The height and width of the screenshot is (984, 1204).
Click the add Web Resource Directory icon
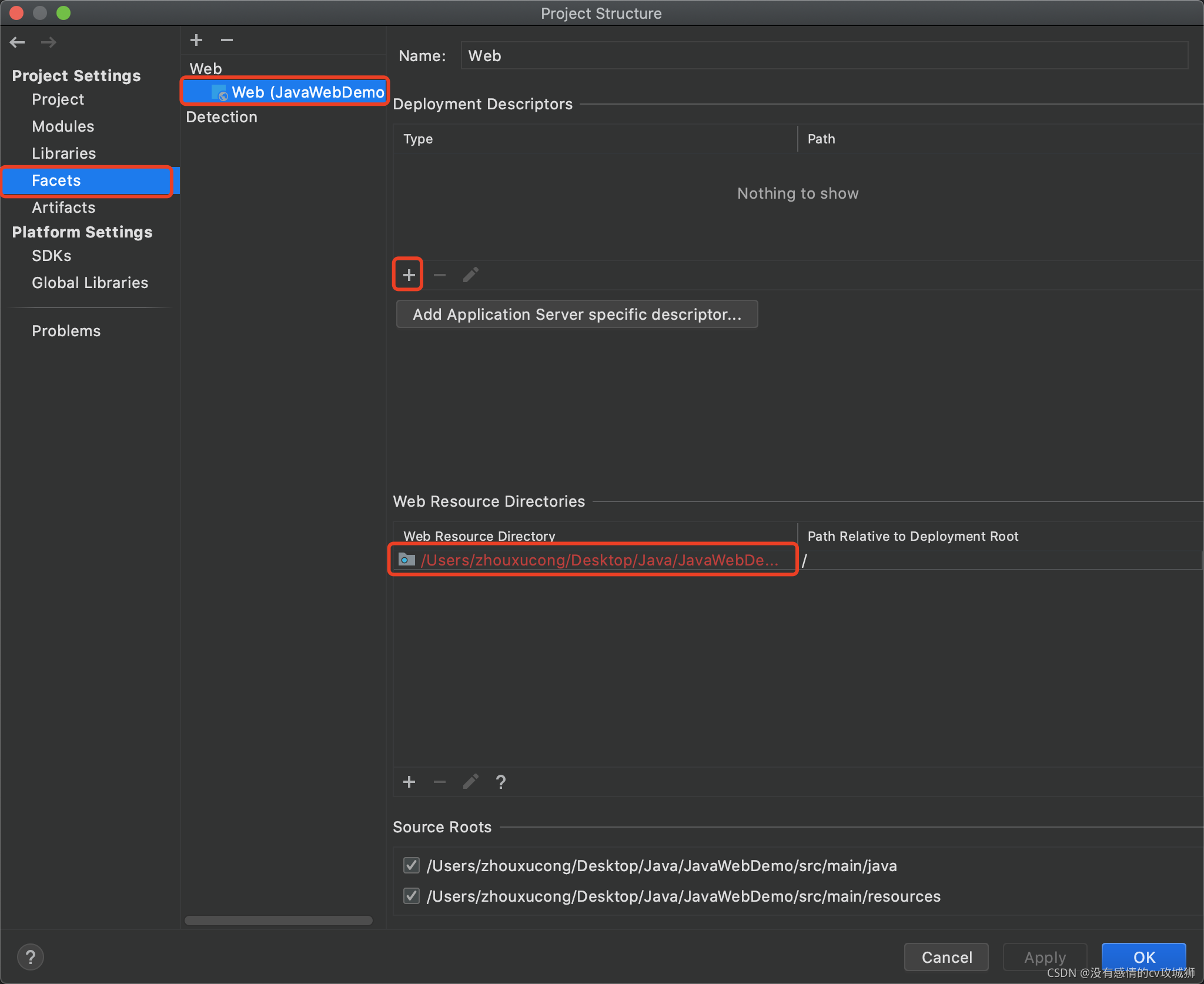[409, 782]
